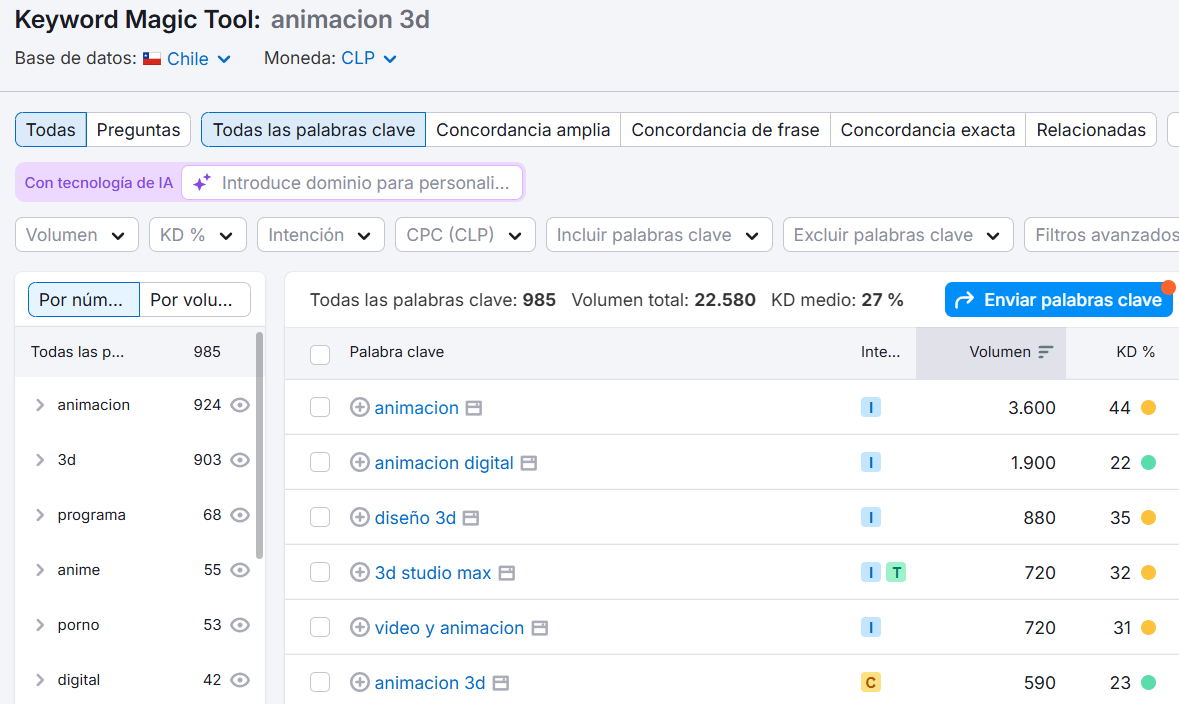1179x704 pixels.
Task: Open the Chile database dropdown
Action: pyautogui.click(x=187, y=59)
